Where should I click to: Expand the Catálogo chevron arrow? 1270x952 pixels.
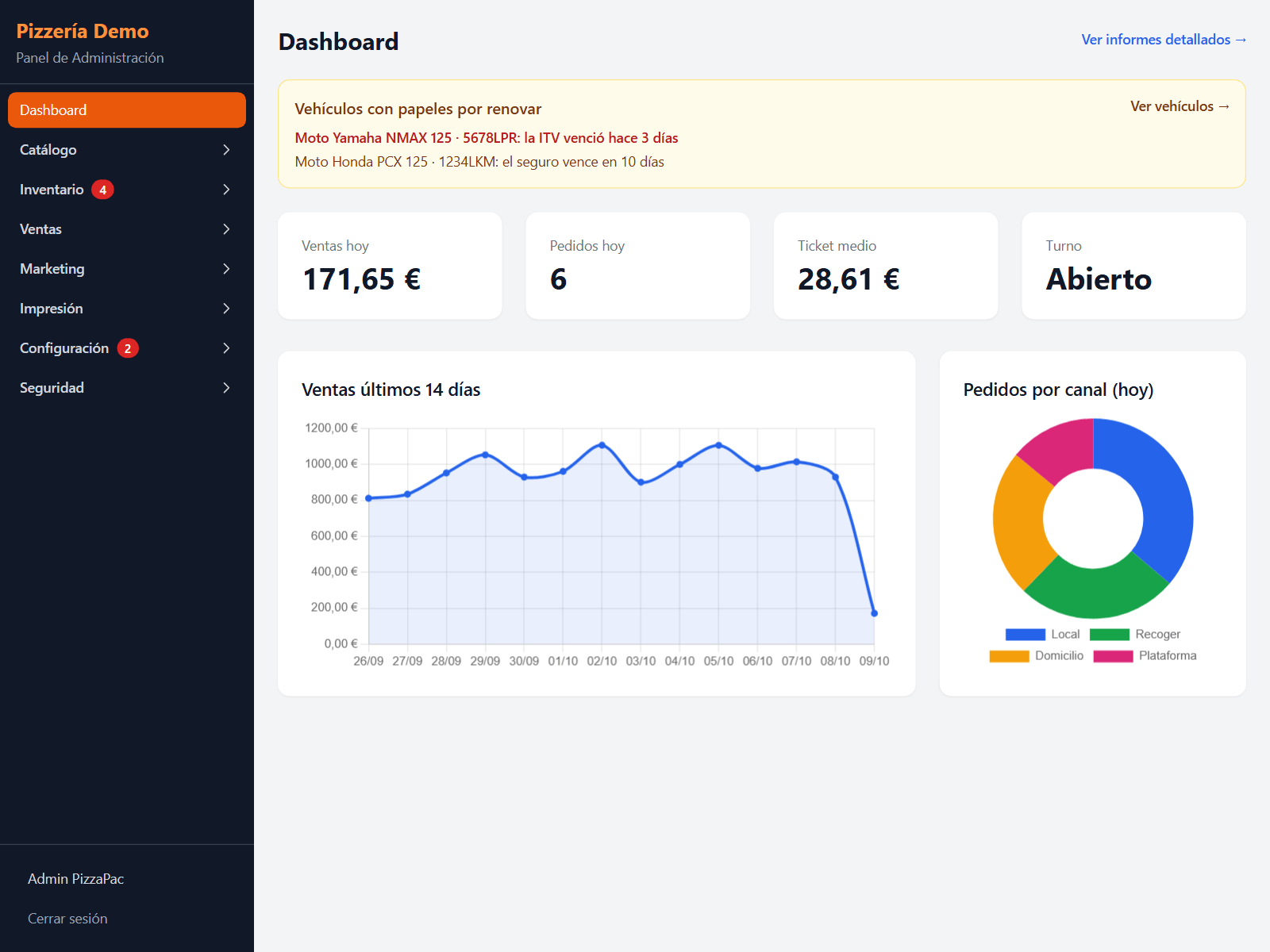(x=226, y=150)
